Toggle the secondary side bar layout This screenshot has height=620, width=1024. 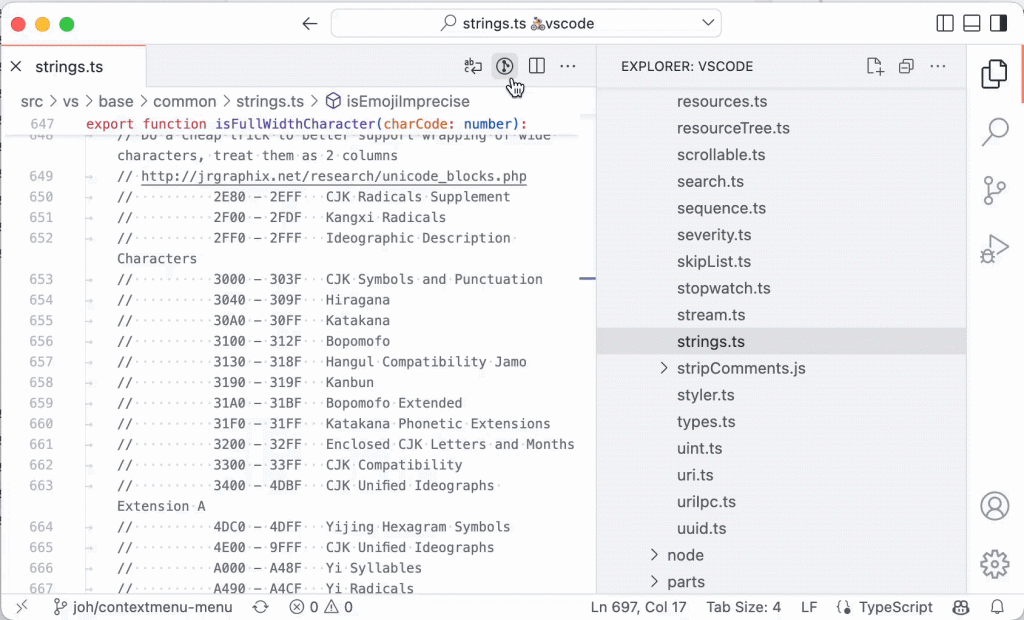click(x=999, y=24)
